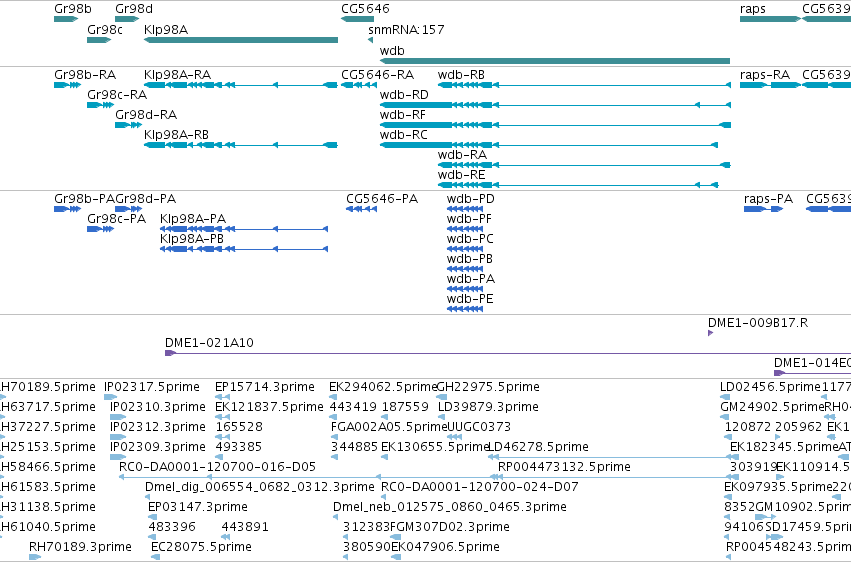
Task: Click the EK047906.5prime EST label
Action: coord(446,547)
